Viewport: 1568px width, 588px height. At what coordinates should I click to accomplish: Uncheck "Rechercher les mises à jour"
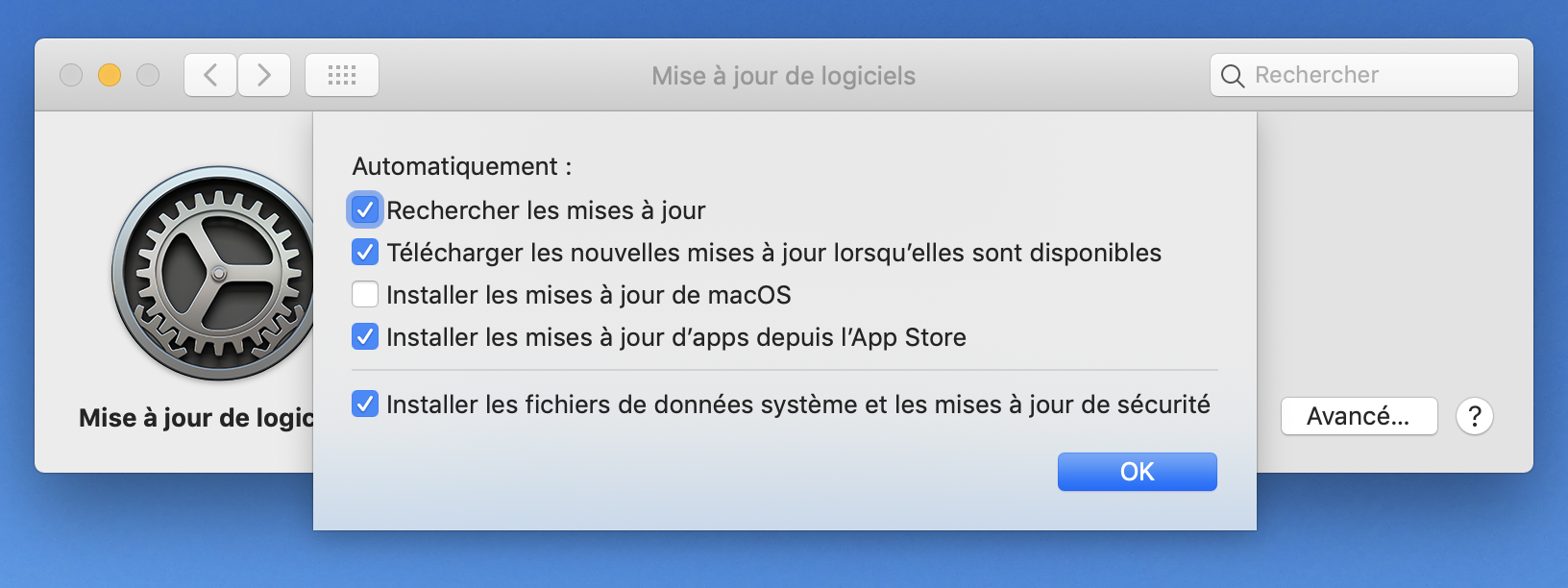pos(365,210)
